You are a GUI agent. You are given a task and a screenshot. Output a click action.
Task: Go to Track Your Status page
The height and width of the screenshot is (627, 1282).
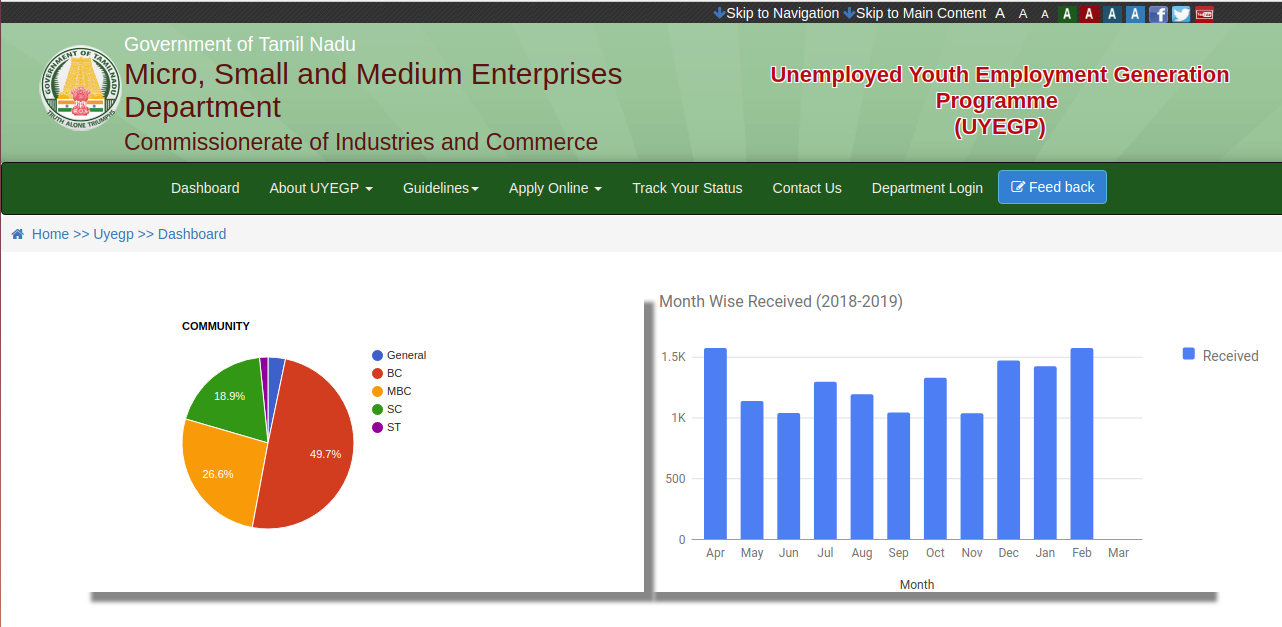[687, 188]
